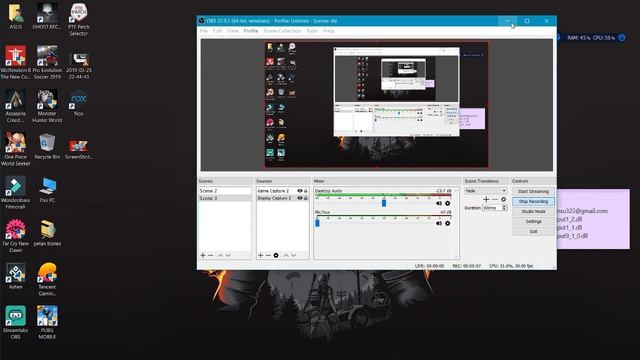Open the Profile menu
The image size is (640, 360).
pyautogui.click(x=251, y=31)
